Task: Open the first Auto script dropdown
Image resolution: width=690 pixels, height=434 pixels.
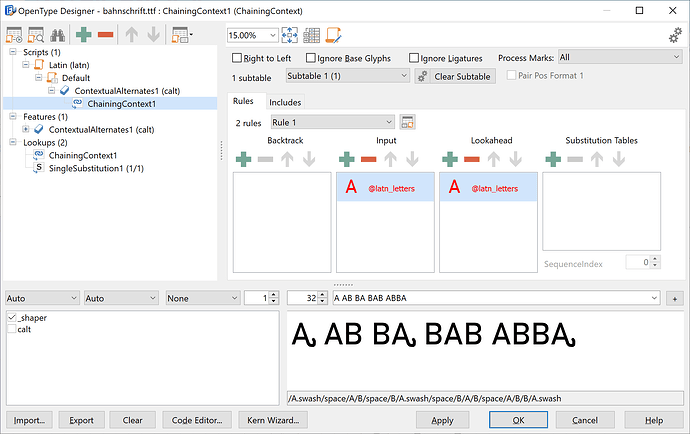Action: [x=42, y=298]
